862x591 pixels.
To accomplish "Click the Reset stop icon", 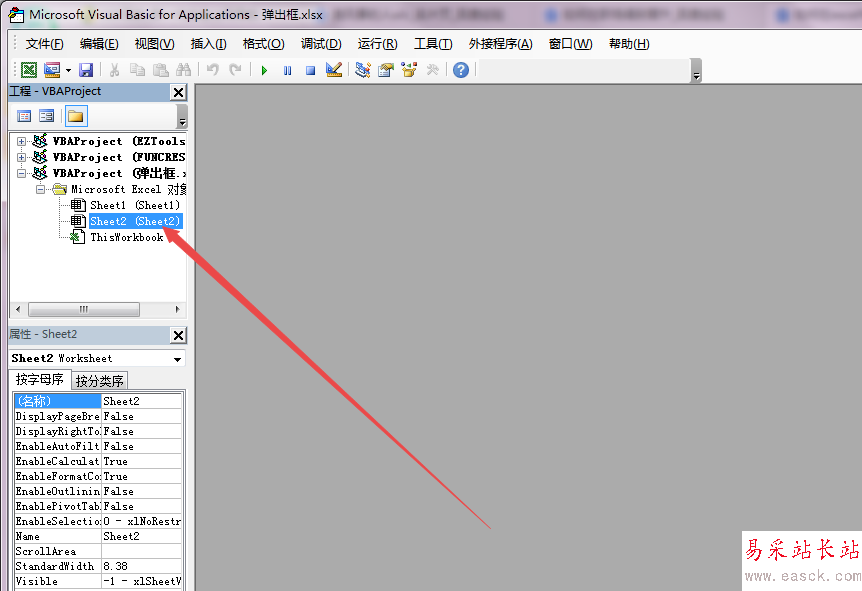I will [x=311, y=70].
